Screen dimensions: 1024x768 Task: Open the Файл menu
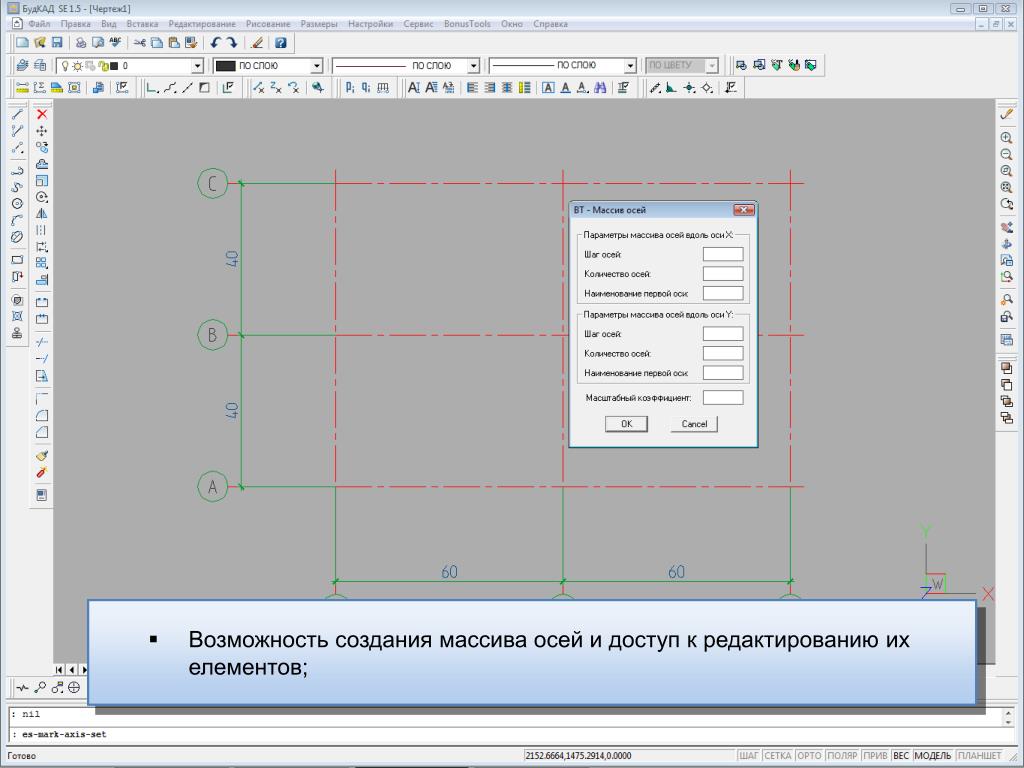tap(39, 24)
